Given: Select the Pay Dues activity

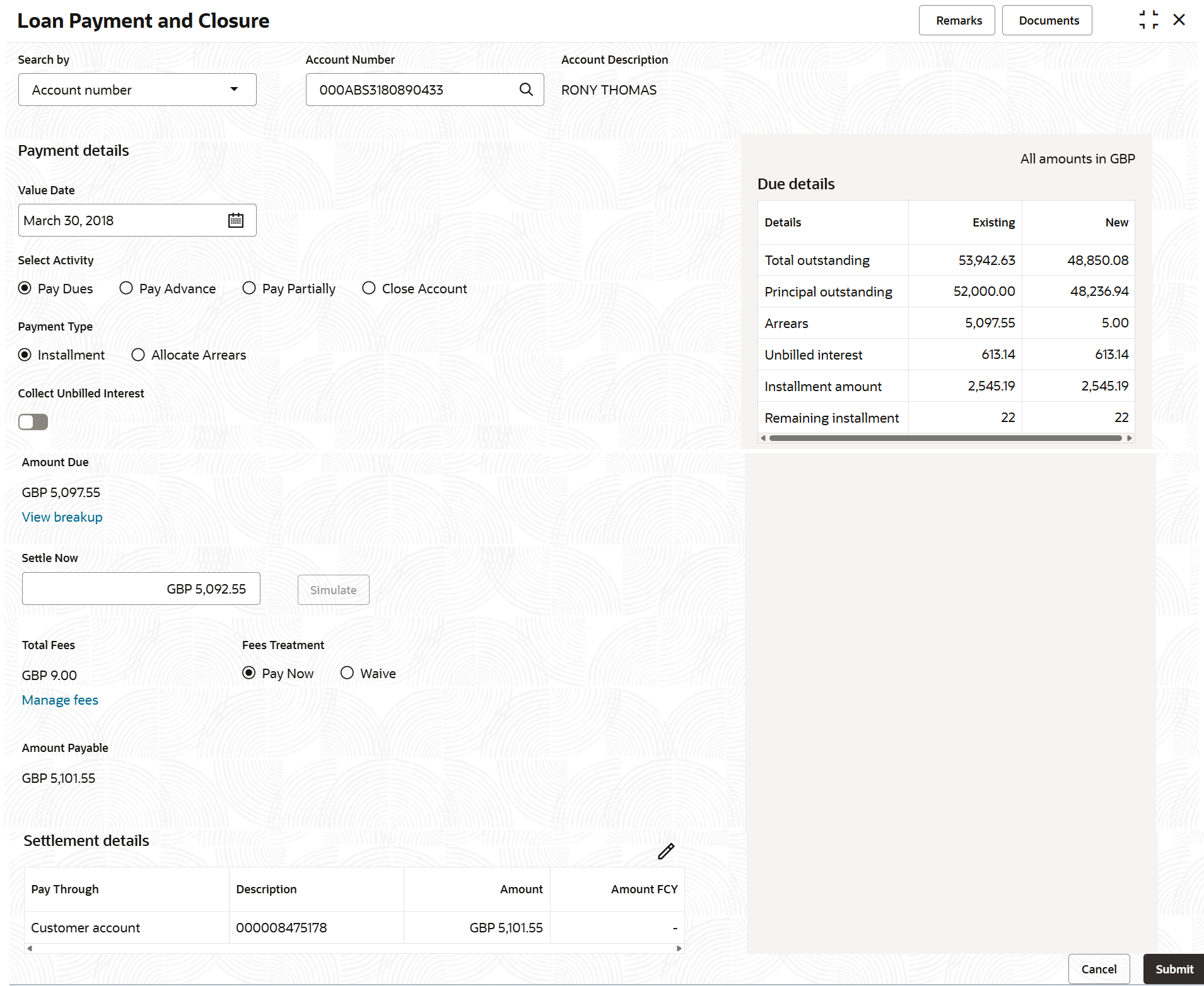Looking at the screenshot, I should pos(25,288).
